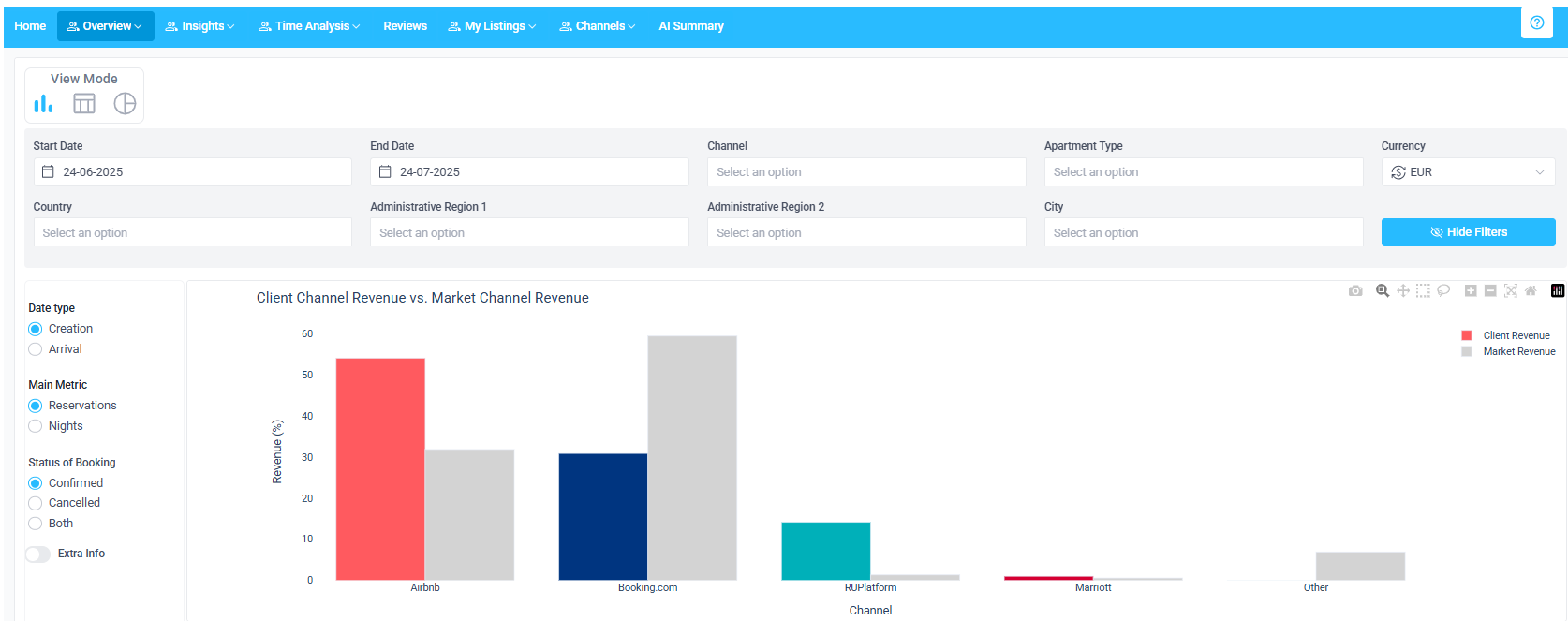Open the Country select dropdown
This screenshot has width=1568, height=621.
point(192,233)
